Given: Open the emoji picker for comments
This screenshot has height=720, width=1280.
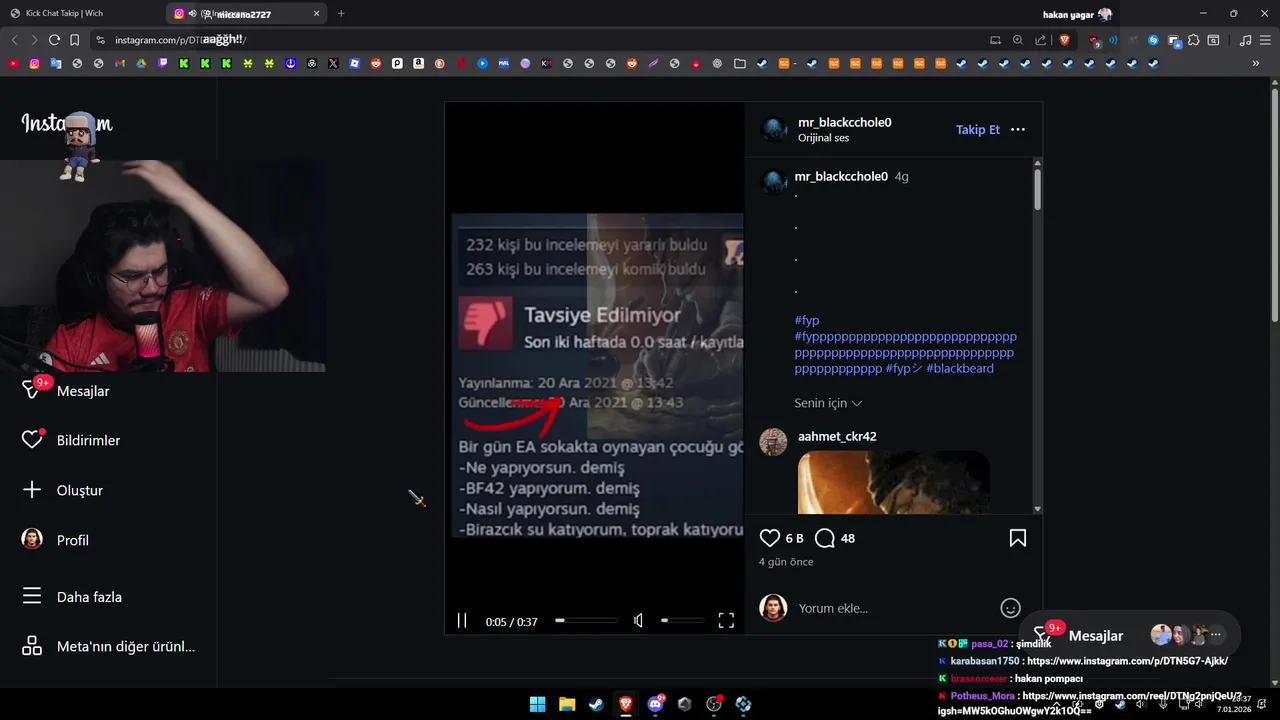Looking at the screenshot, I should [1010, 608].
